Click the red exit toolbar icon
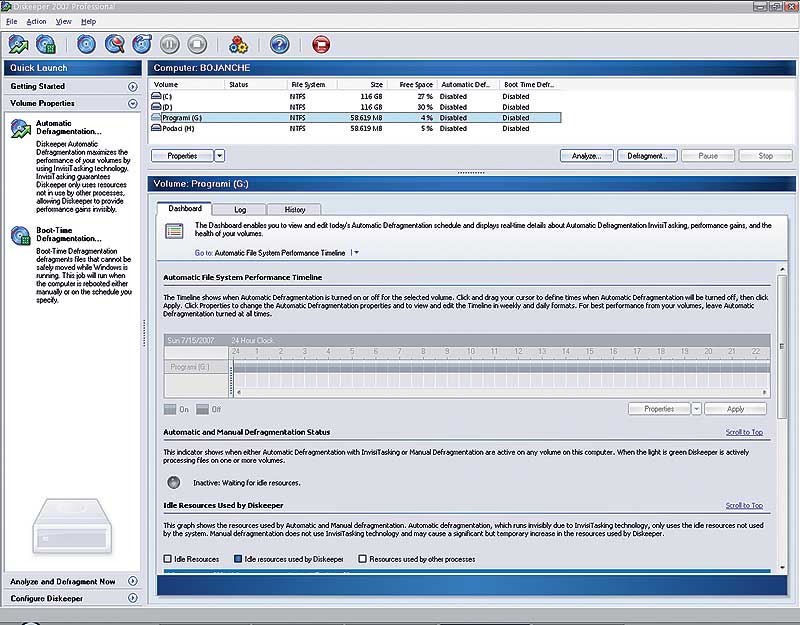 point(321,44)
